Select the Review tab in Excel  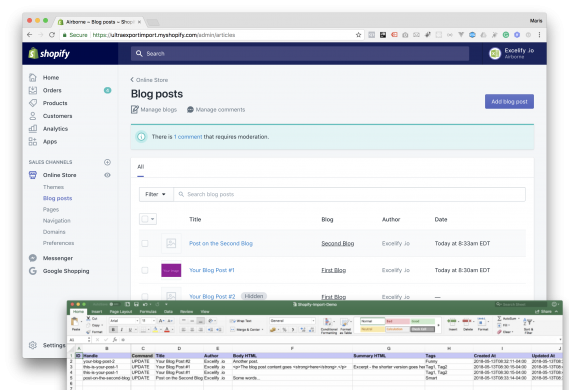coord(187,312)
